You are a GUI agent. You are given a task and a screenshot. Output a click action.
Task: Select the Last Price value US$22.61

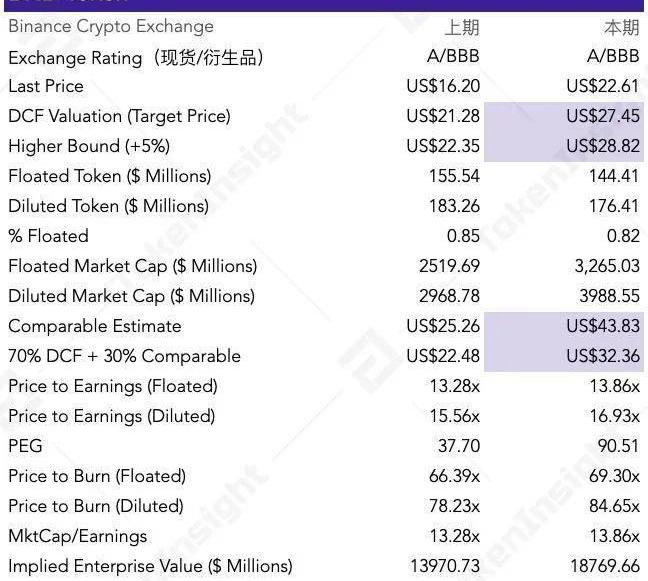point(603,86)
